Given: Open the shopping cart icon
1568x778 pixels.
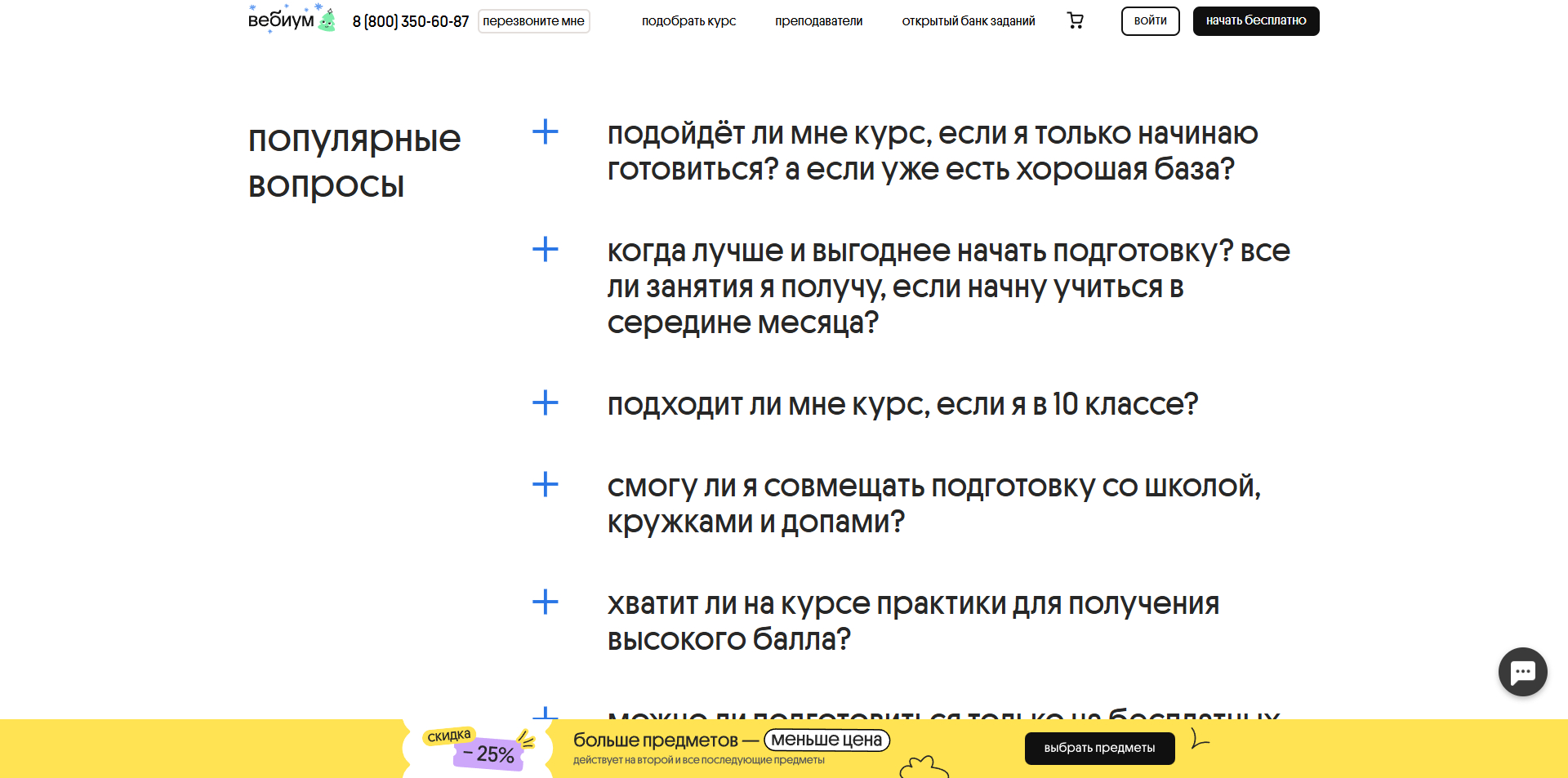Looking at the screenshot, I should point(1076,20).
